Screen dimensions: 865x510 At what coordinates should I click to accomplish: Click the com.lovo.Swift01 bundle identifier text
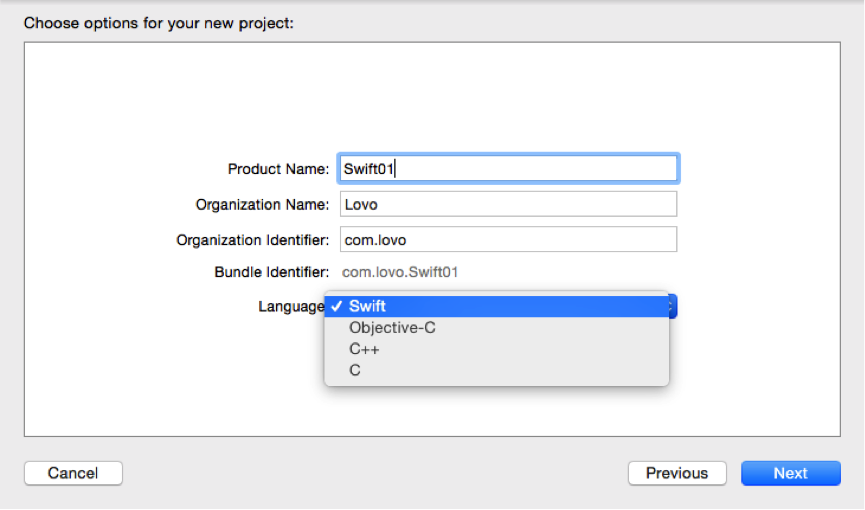click(x=400, y=272)
